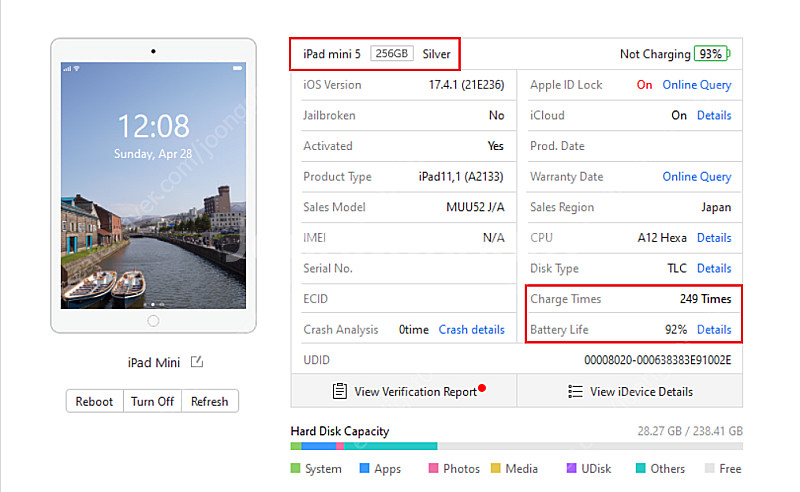800x492 pixels.
Task: Click the A12 Hexa CPU value
Action: (662, 238)
